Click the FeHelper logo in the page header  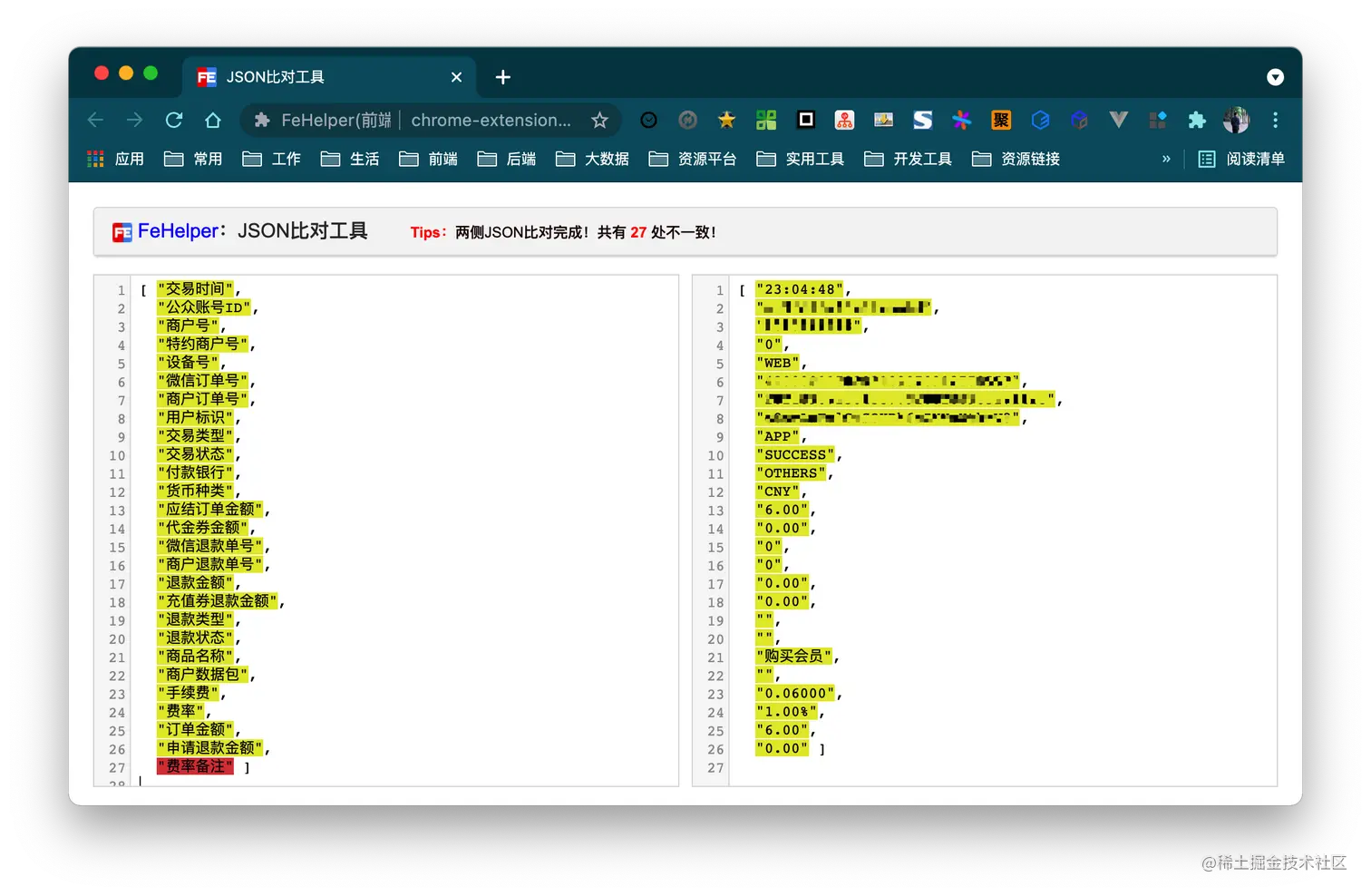pos(122,233)
